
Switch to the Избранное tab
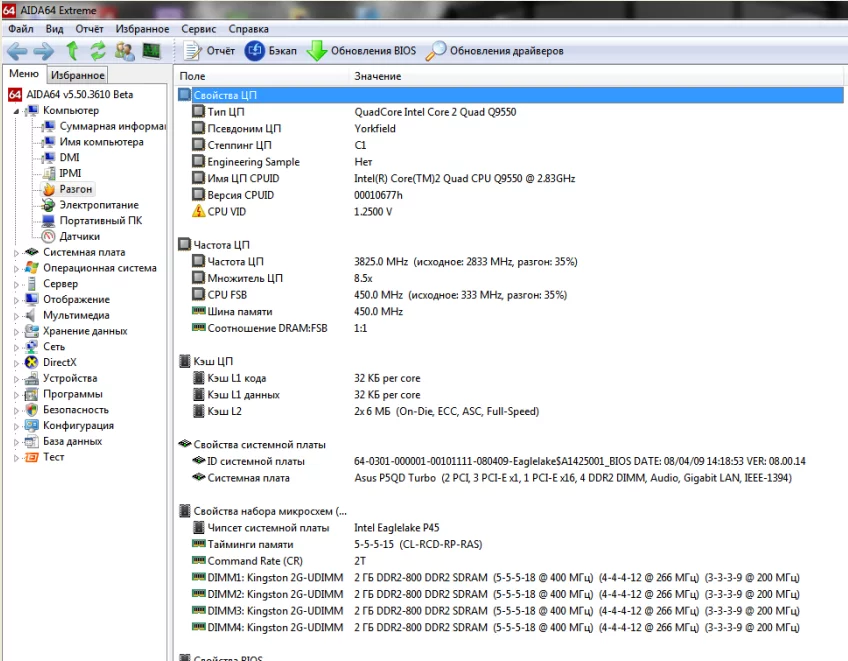click(x=77, y=75)
